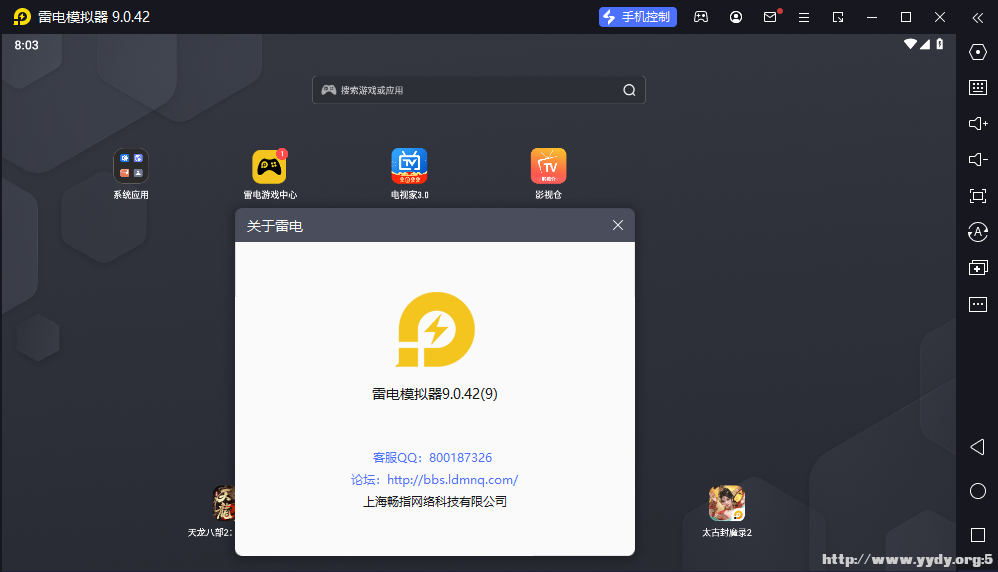
Task: Click the version text 雷电模拟器9.0.42(9)
Action: point(435,394)
